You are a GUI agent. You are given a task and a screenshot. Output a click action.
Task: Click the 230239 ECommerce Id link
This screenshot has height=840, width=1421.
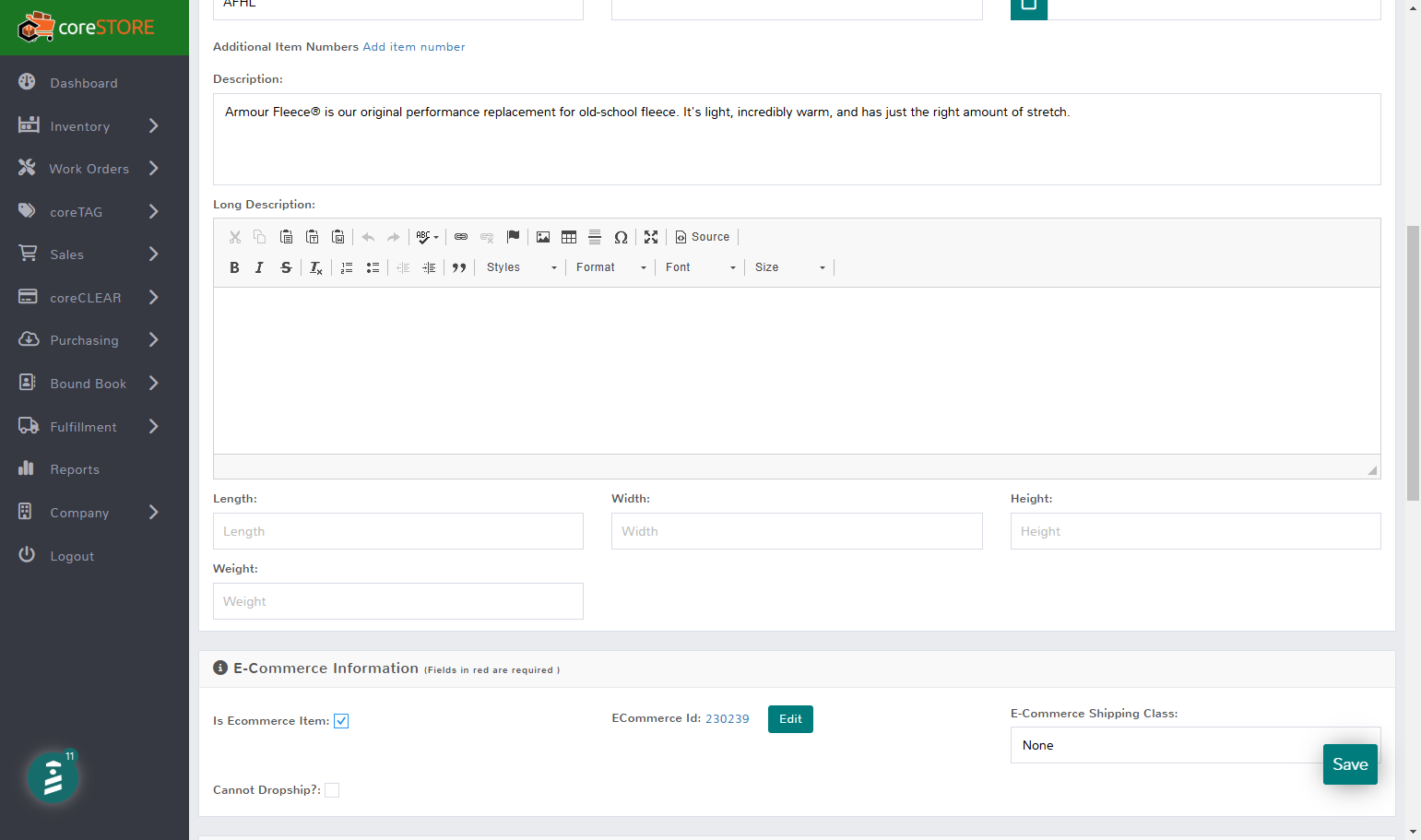[x=728, y=719]
